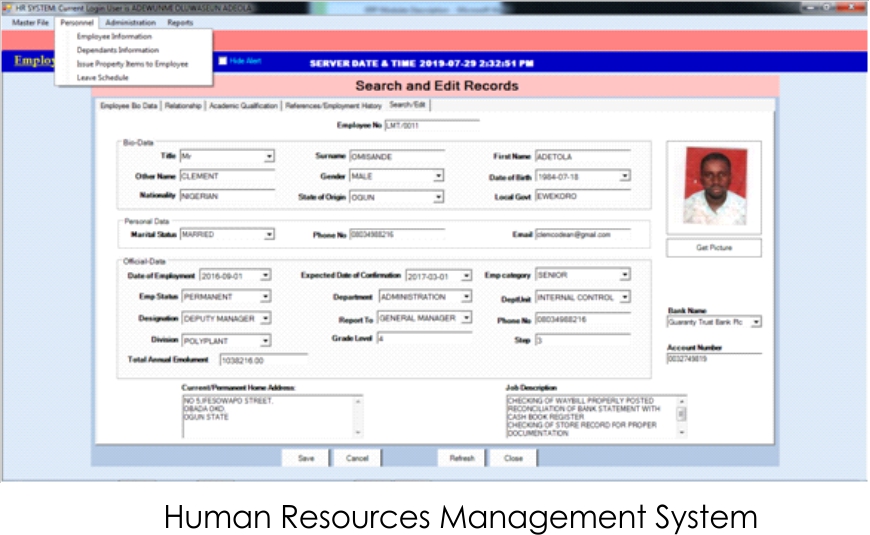Viewport: 870px width, 535px height.
Task: Hit the Refresh button
Action: tap(462, 458)
